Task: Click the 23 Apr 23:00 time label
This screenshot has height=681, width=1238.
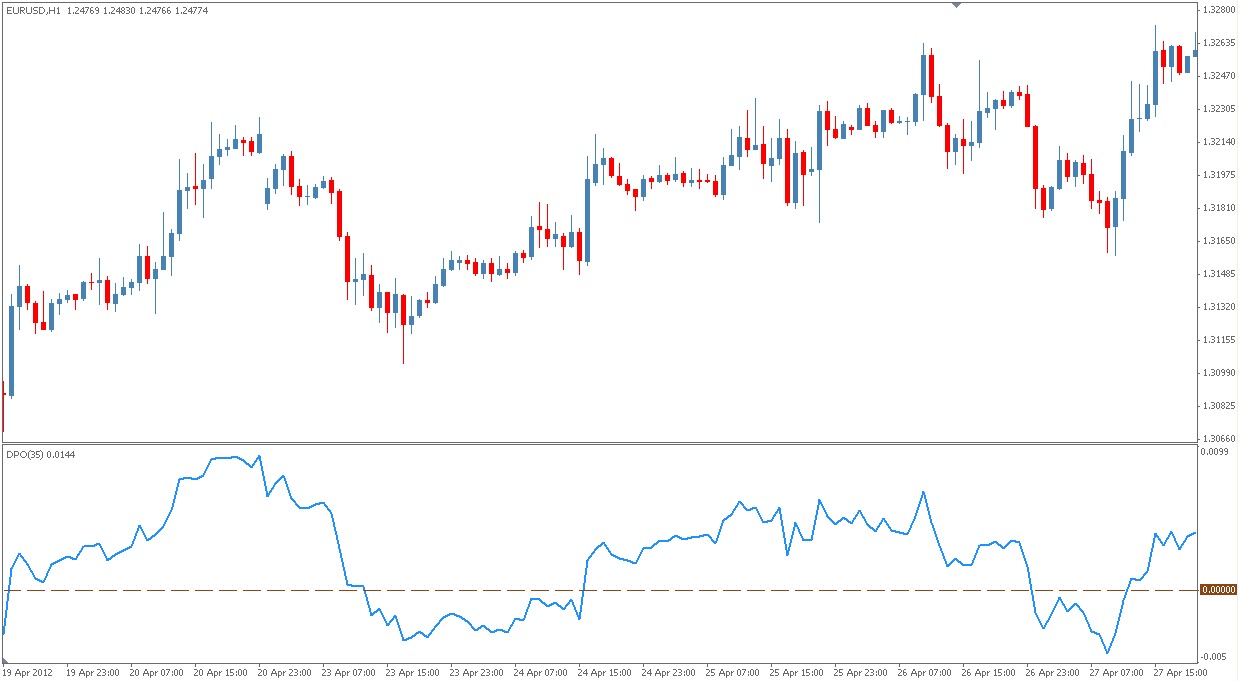Action: [476, 673]
